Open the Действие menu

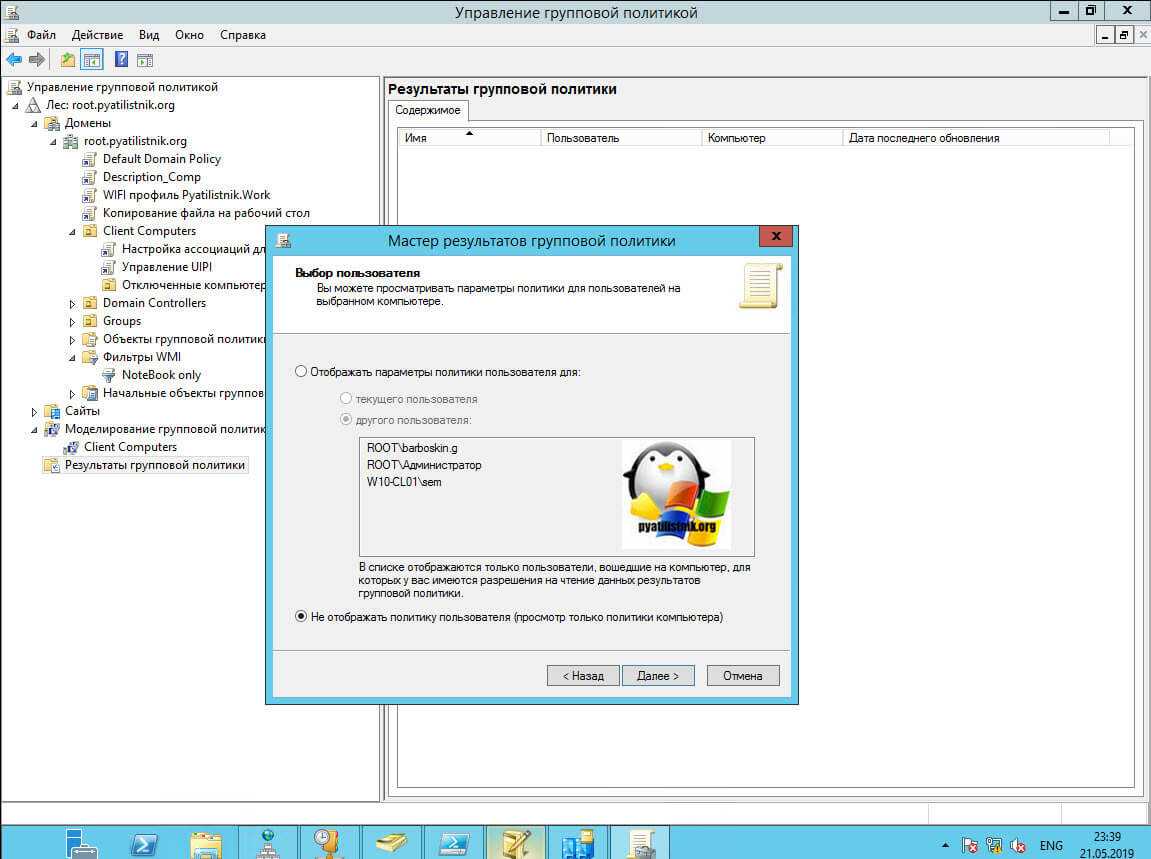[x=97, y=35]
